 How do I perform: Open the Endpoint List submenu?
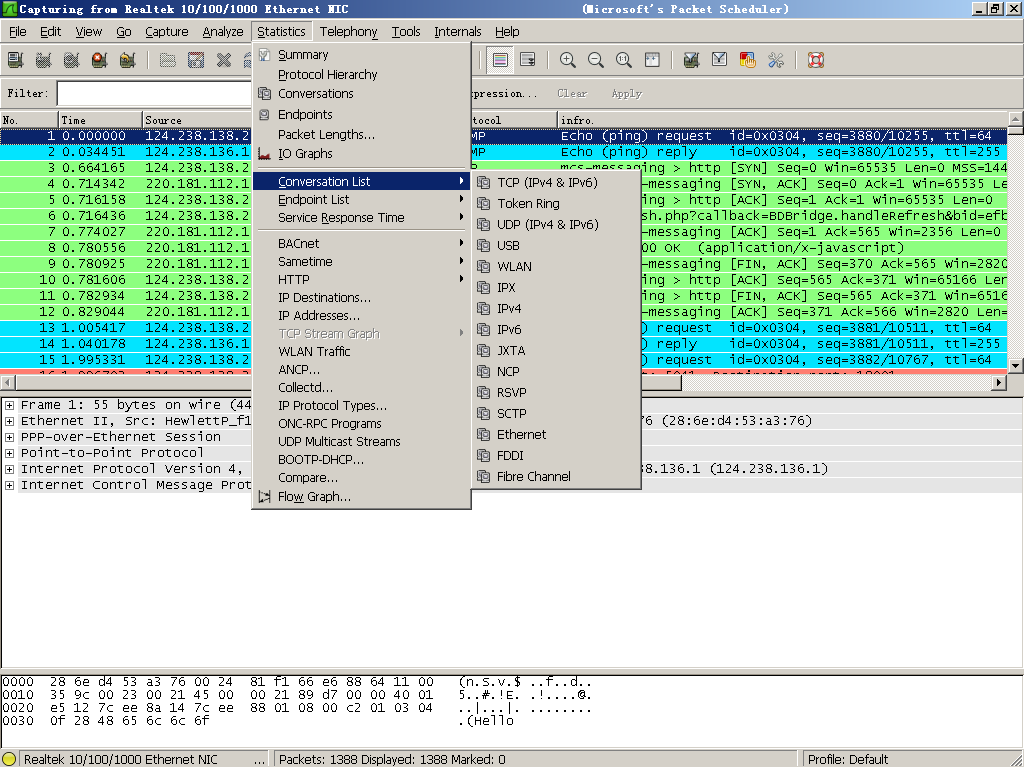[361, 199]
